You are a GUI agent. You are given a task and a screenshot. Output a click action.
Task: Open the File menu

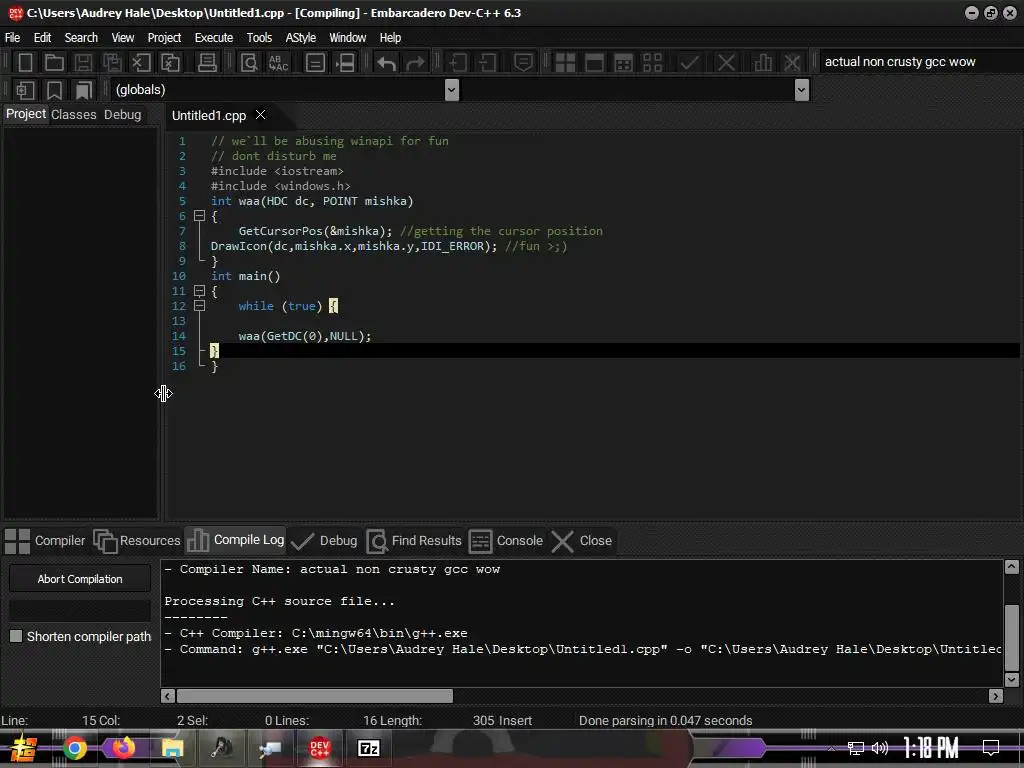(x=12, y=37)
